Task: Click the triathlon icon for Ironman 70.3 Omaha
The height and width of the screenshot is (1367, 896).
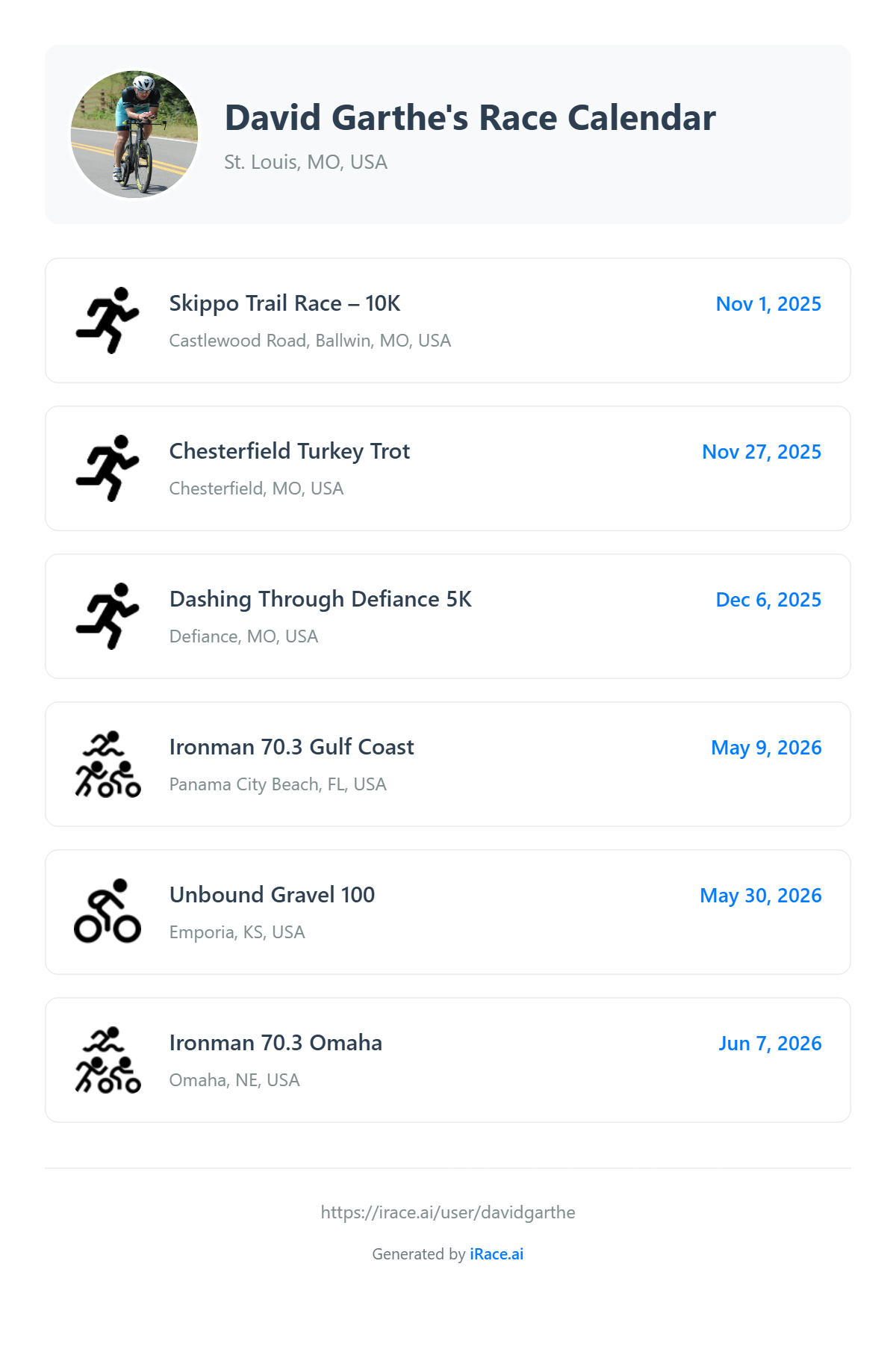Action: (108, 1060)
